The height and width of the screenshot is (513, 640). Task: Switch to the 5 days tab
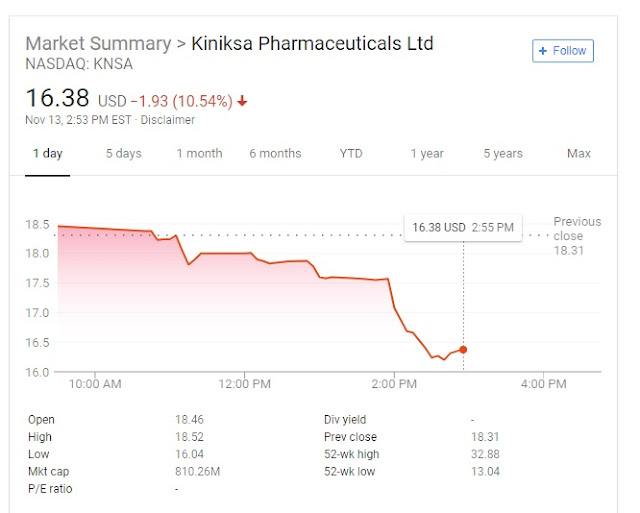124,154
